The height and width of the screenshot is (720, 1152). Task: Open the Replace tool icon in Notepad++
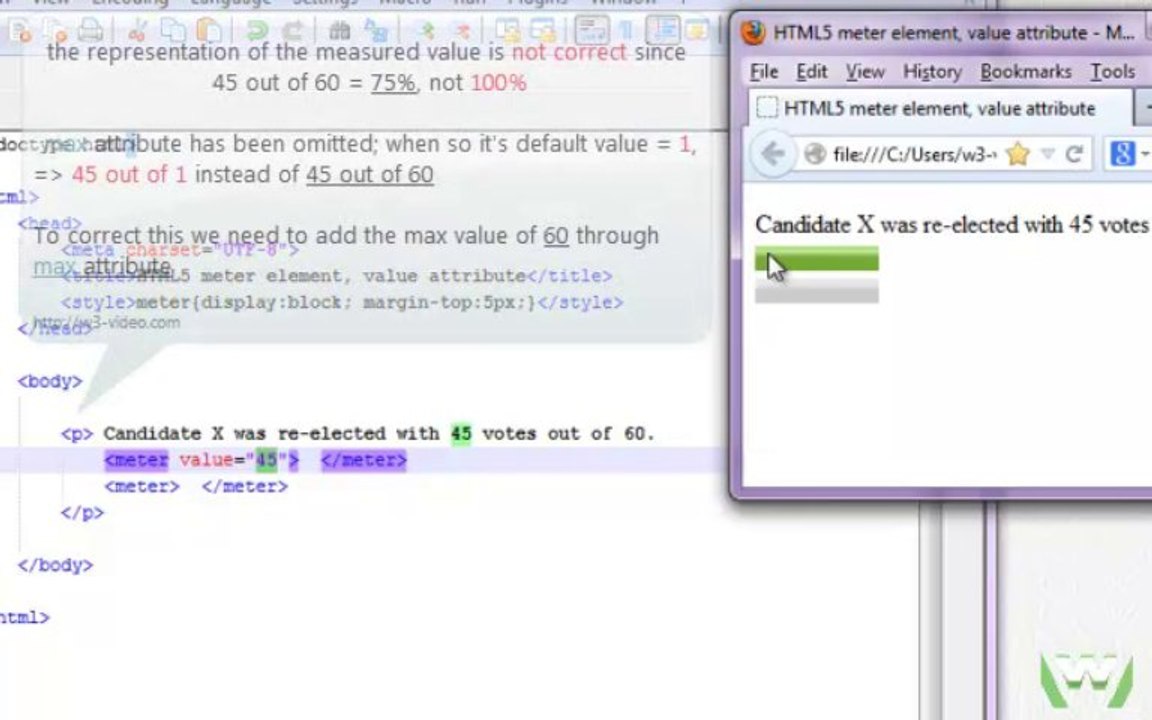[376, 30]
